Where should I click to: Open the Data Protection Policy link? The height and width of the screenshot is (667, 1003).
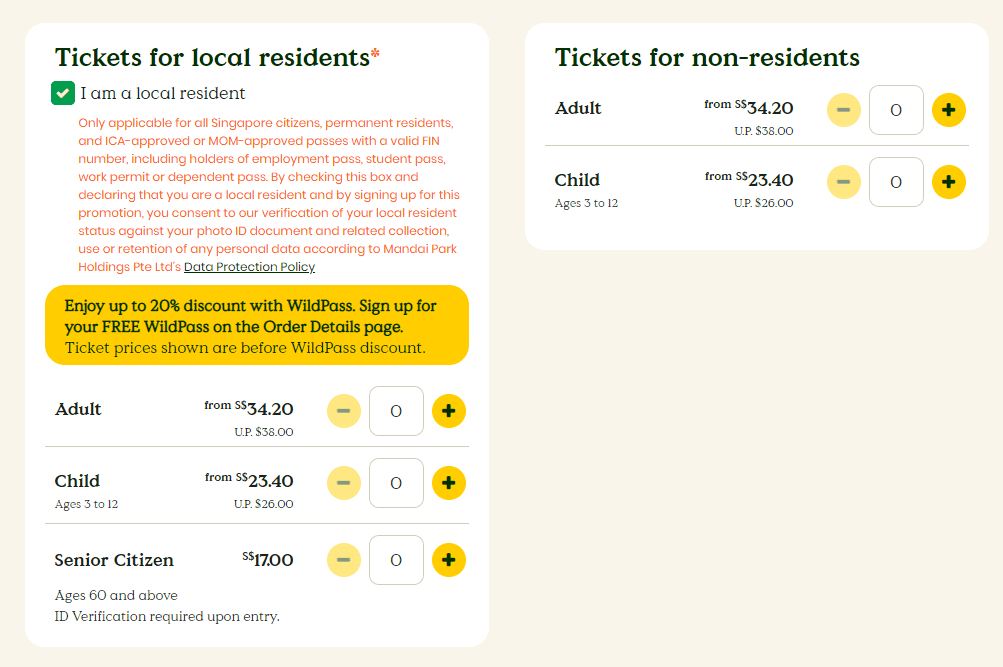[249, 267]
